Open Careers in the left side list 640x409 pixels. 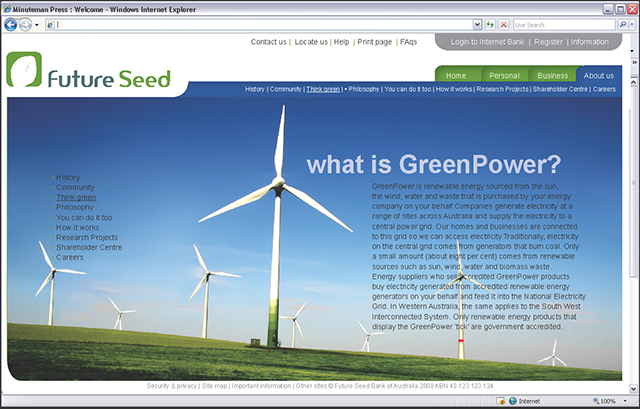click(70, 257)
